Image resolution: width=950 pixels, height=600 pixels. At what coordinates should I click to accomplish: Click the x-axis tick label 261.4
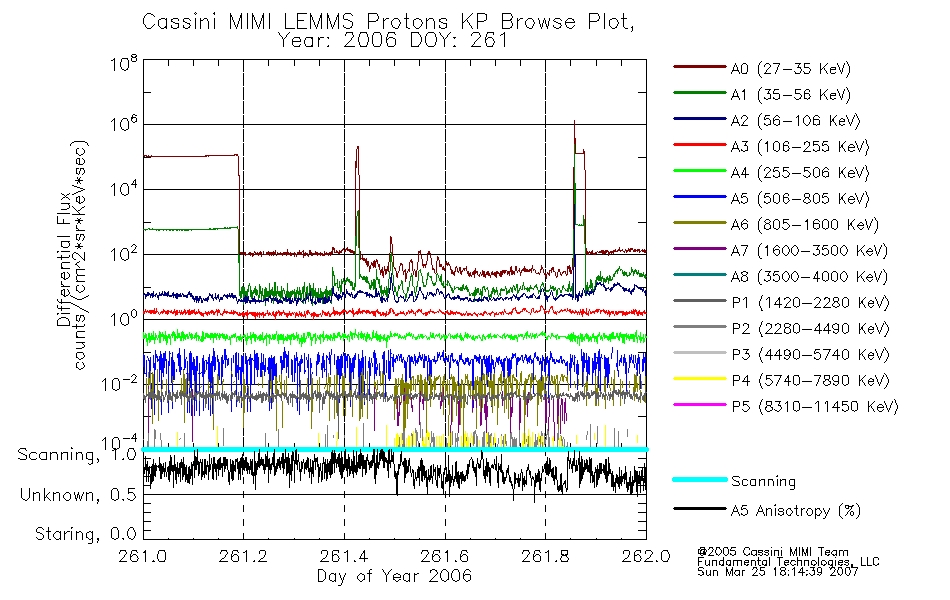point(344,556)
